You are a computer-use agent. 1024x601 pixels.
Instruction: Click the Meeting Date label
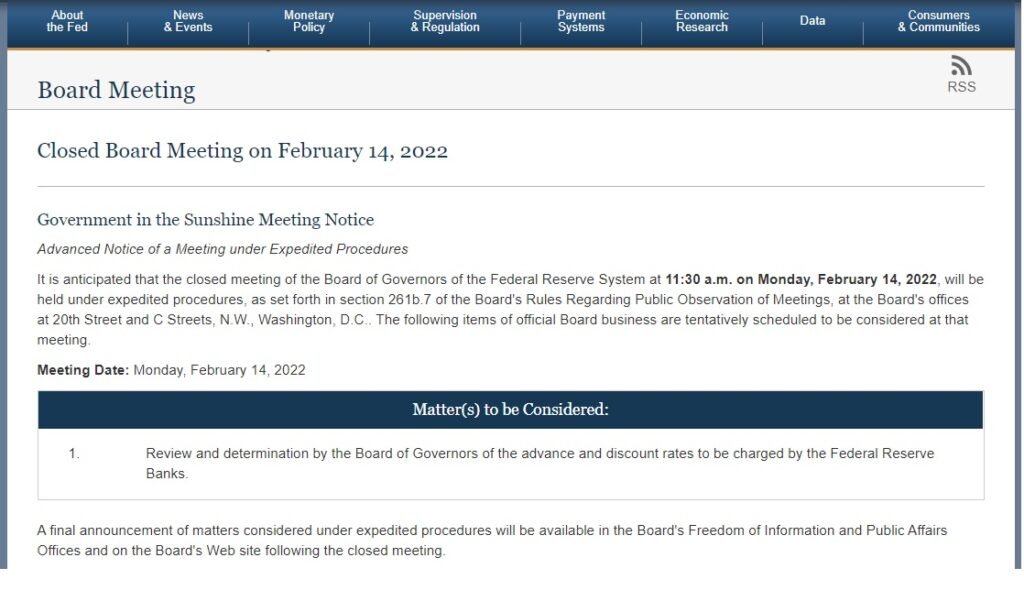[x=82, y=370]
